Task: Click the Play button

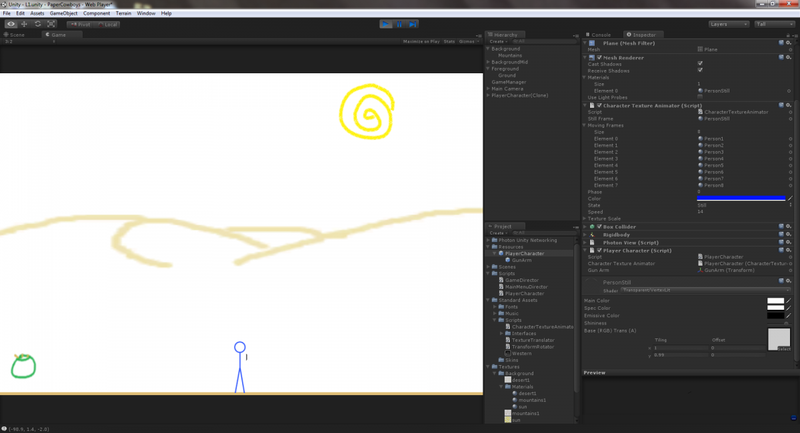Action: (386, 24)
